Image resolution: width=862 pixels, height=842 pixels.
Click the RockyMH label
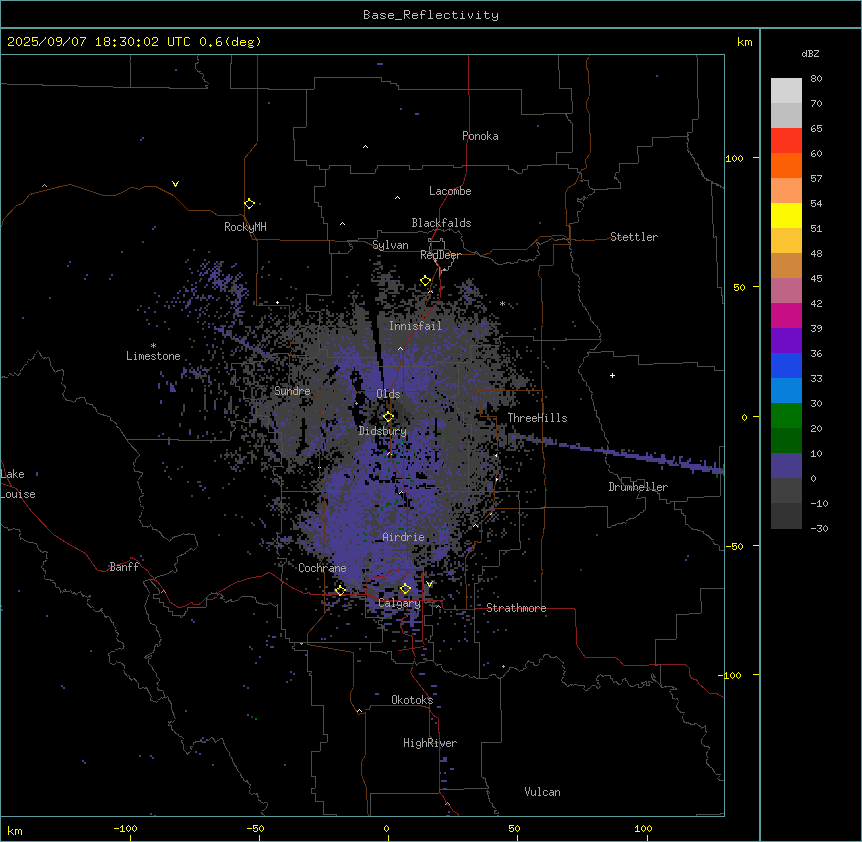coord(245,227)
